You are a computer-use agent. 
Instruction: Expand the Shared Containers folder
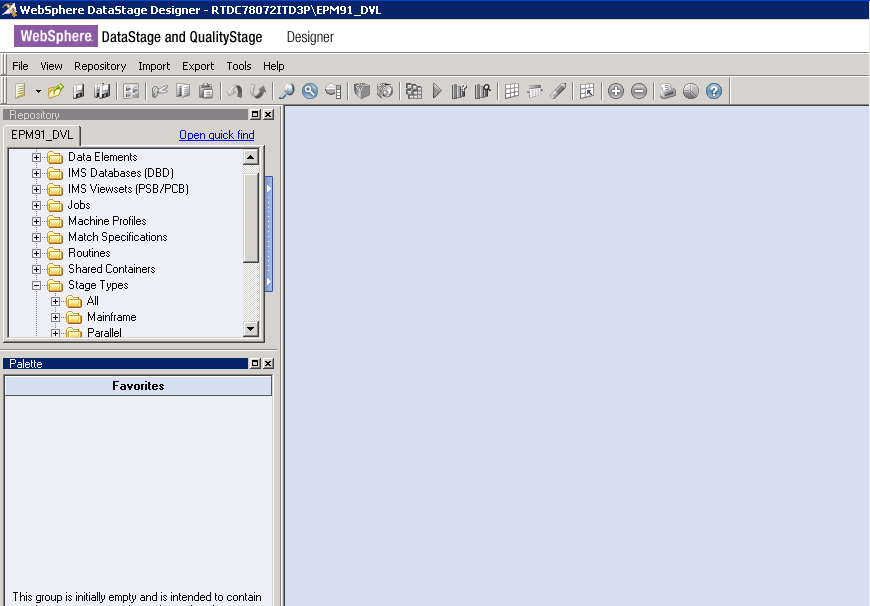pyautogui.click(x=37, y=269)
